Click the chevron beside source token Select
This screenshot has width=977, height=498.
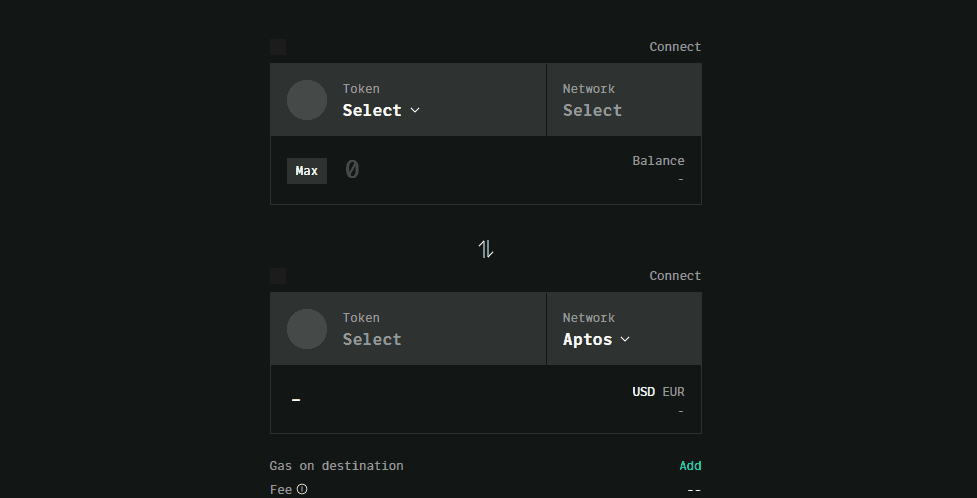pos(415,110)
